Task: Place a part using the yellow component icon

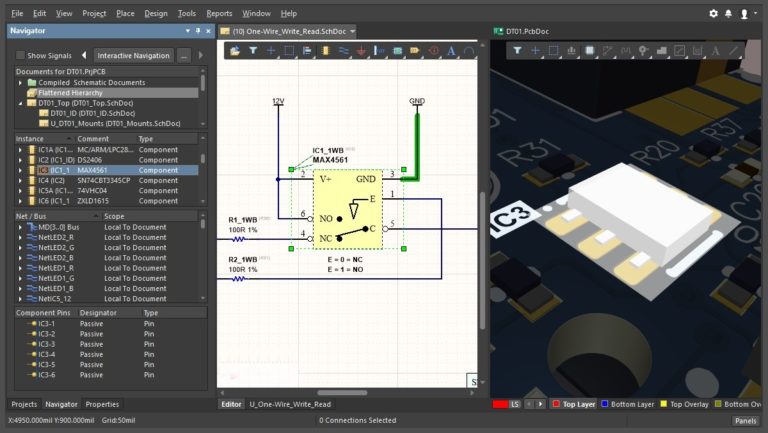Action: 325,50
